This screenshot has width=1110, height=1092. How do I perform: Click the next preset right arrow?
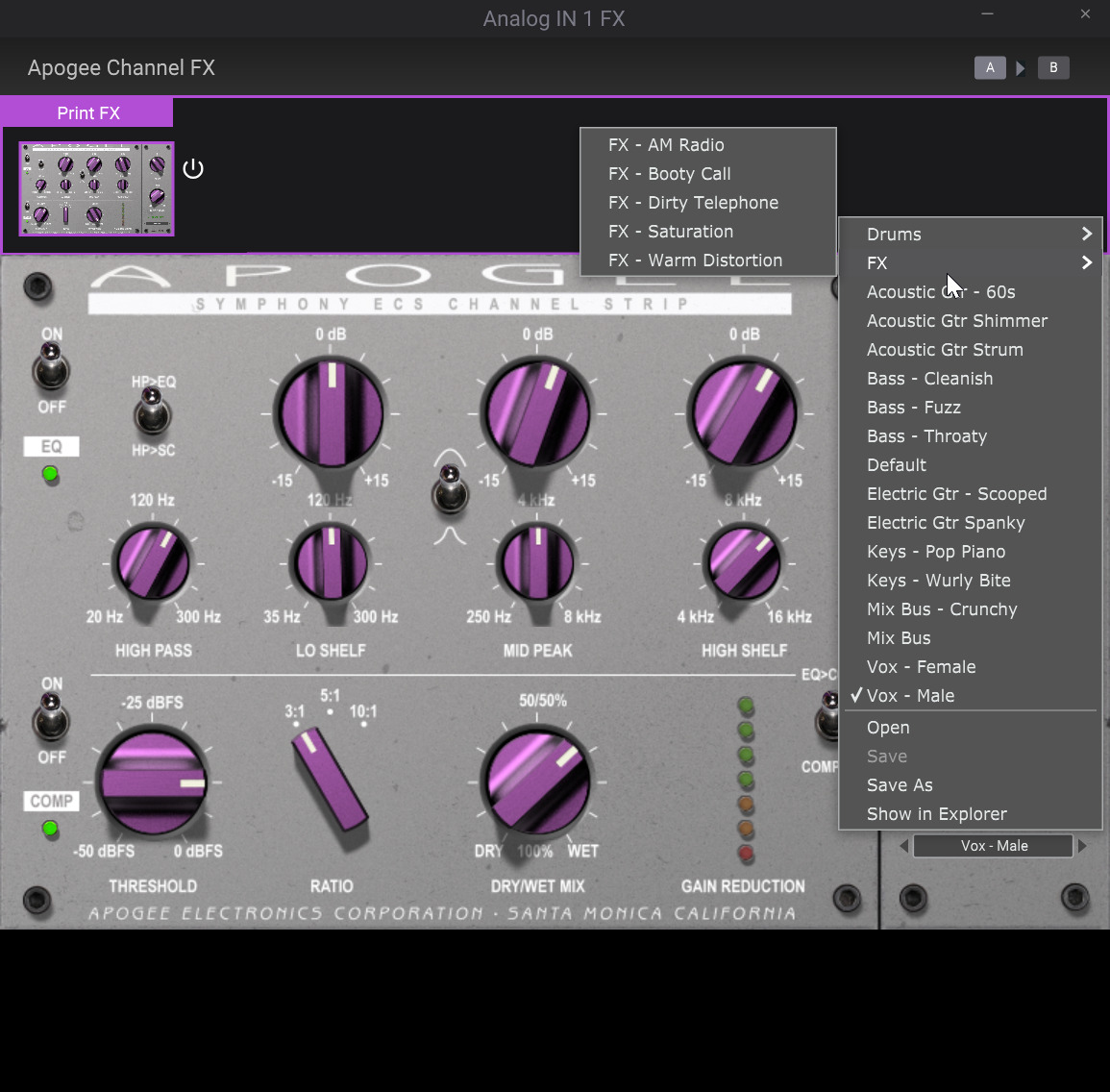(1082, 846)
